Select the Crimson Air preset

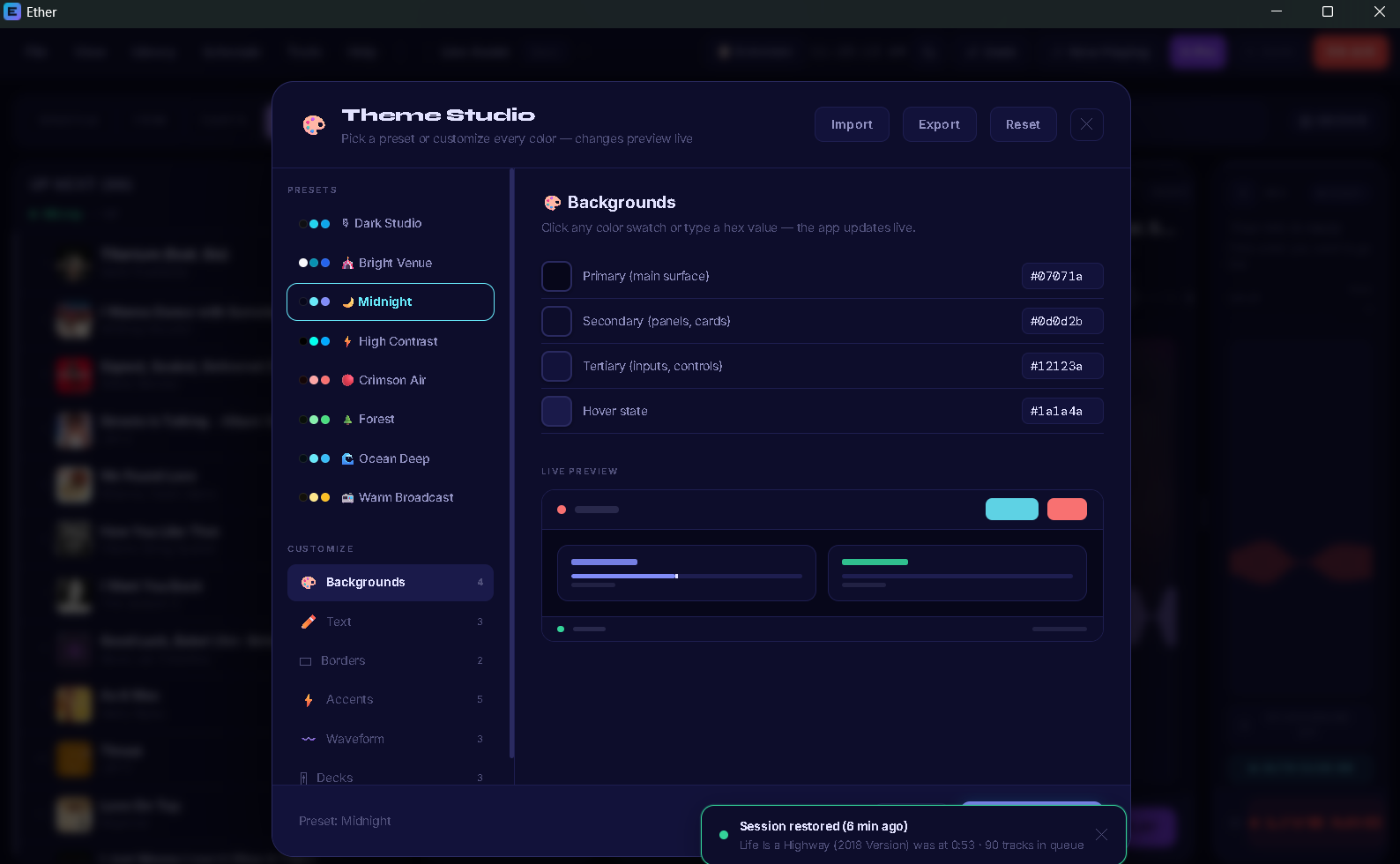[x=391, y=380]
